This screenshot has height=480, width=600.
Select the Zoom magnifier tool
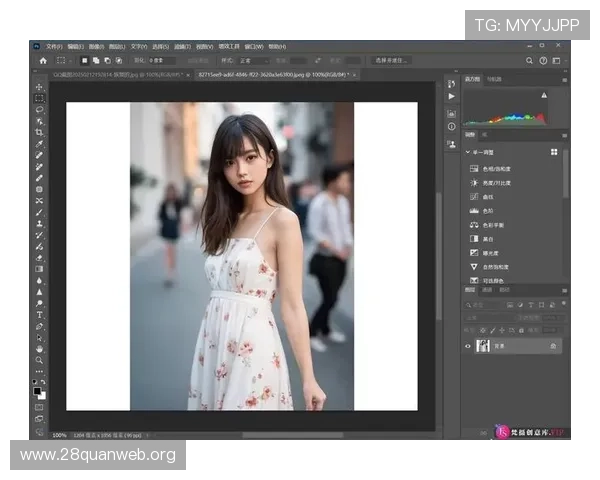coord(40,359)
